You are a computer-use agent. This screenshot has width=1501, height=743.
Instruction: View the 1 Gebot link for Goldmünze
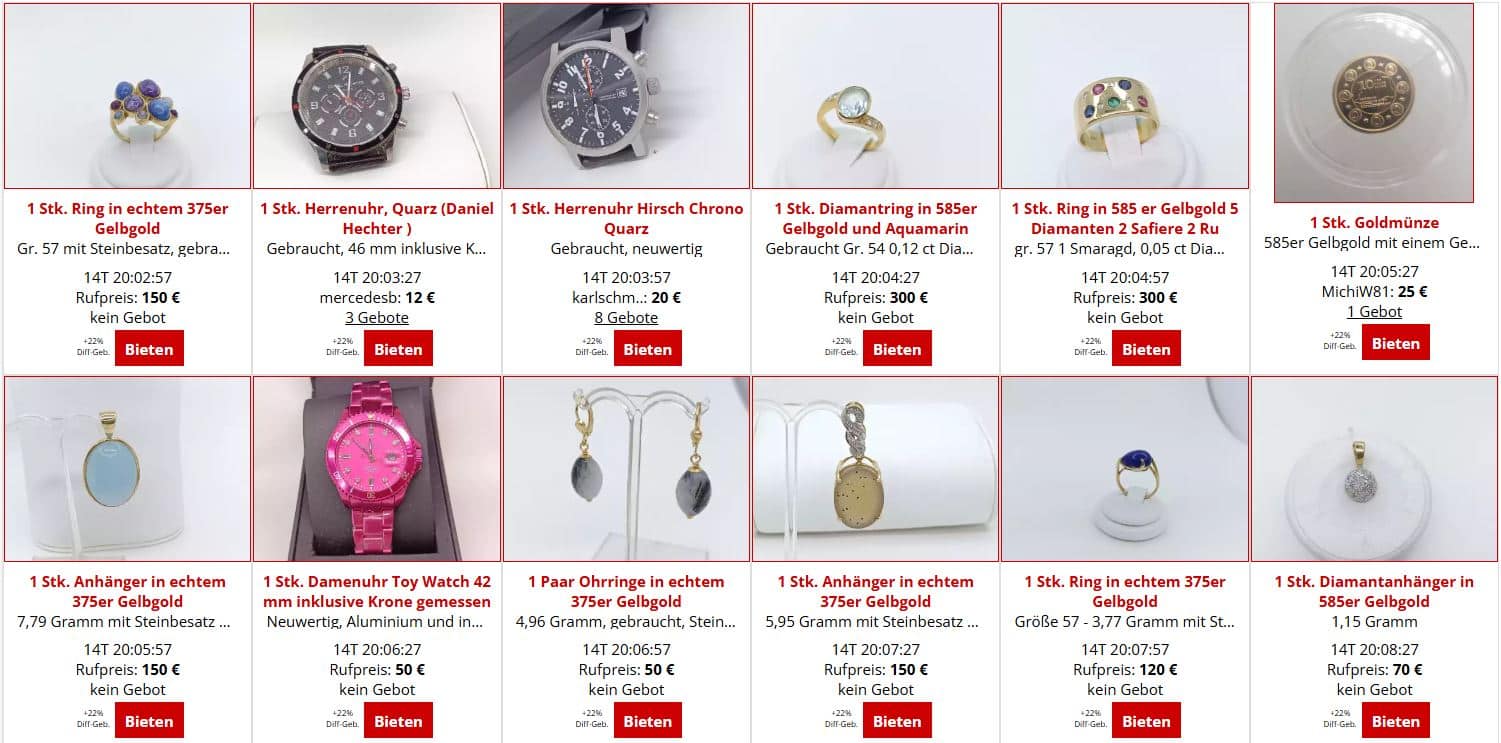point(1374,311)
